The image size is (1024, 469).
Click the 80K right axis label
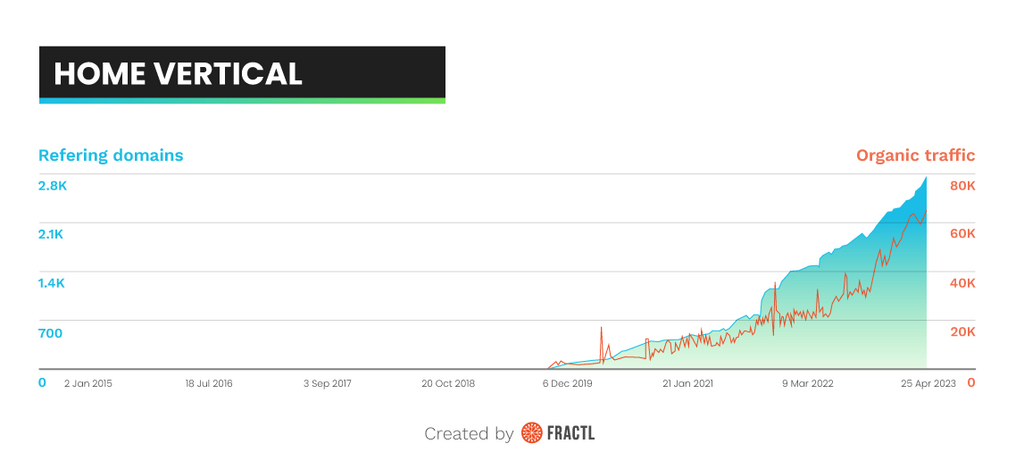tap(963, 186)
